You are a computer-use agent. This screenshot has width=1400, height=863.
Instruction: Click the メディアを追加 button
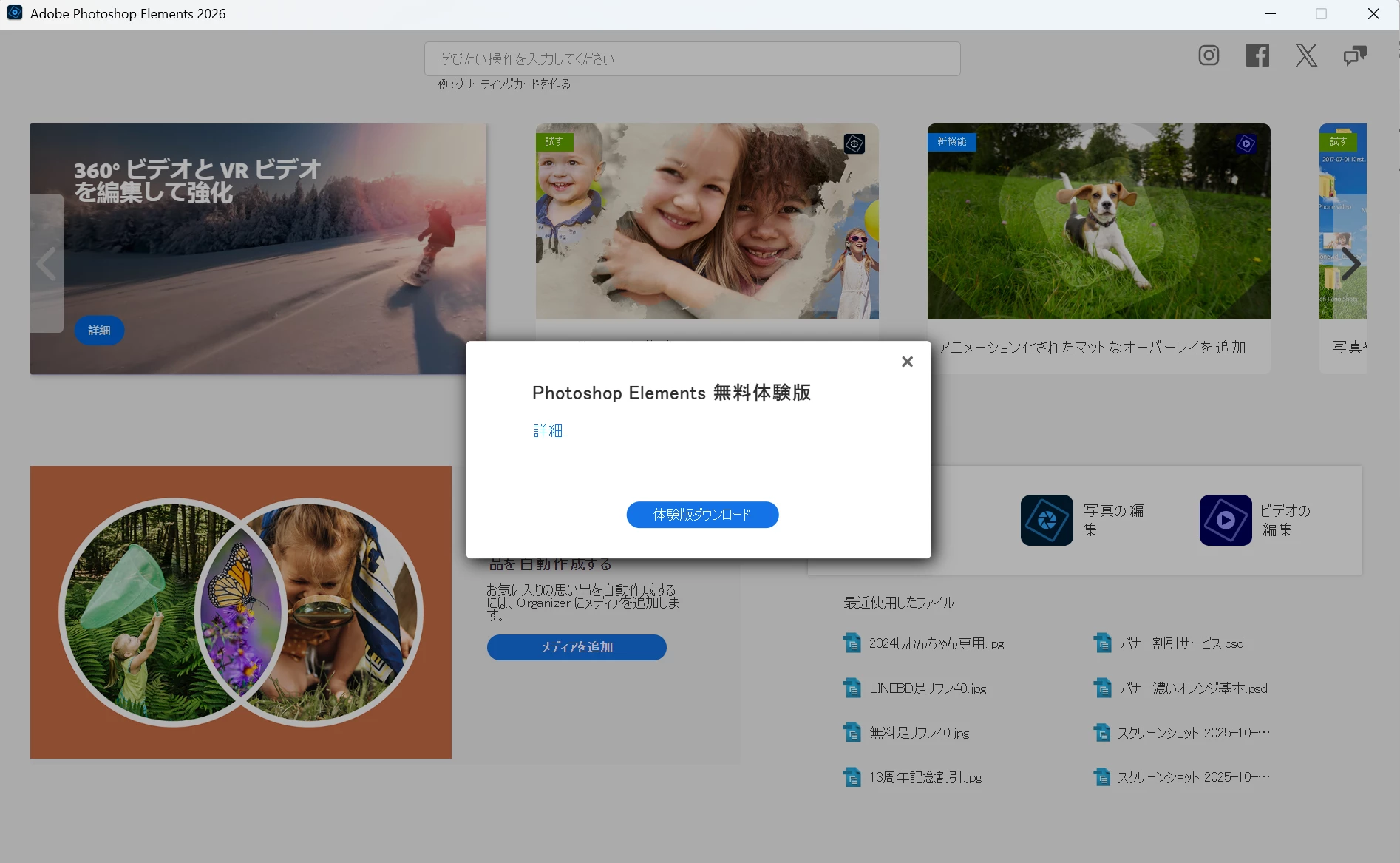(577, 647)
